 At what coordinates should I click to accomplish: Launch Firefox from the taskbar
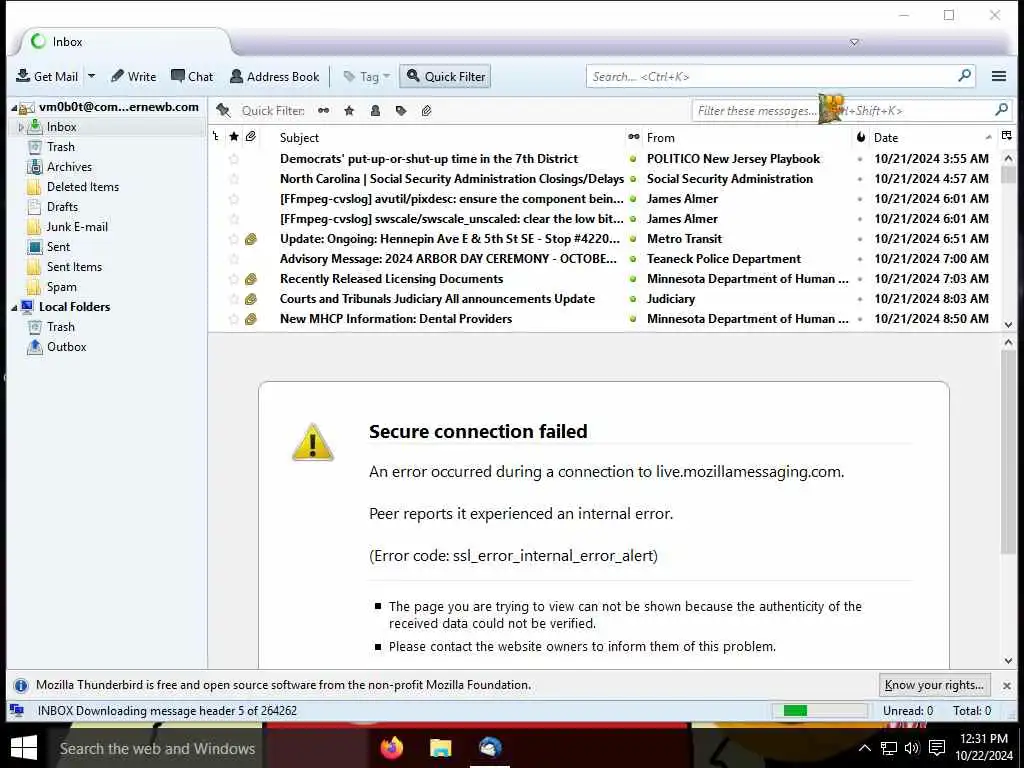click(391, 748)
